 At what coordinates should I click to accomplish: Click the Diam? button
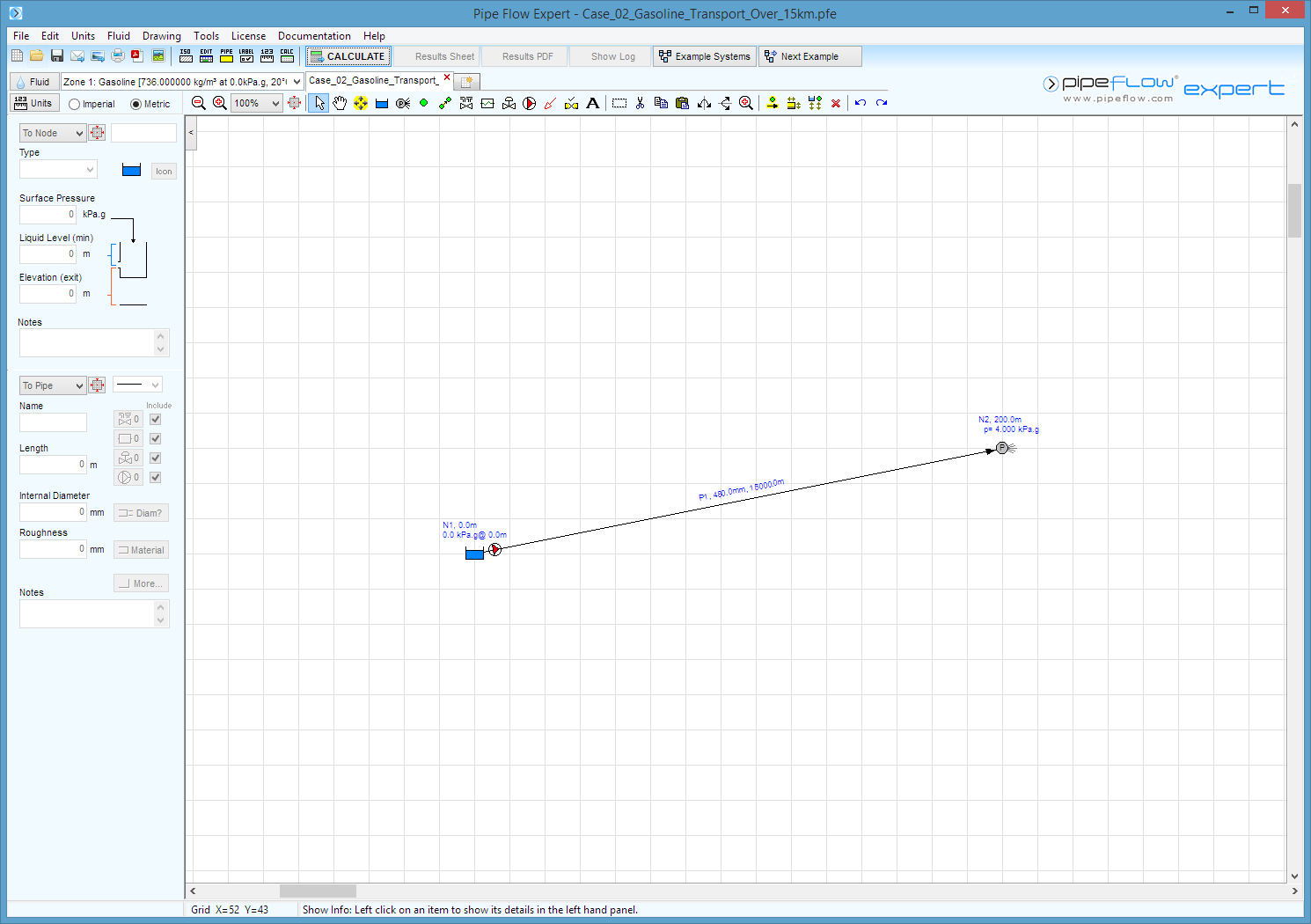click(x=141, y=513)
